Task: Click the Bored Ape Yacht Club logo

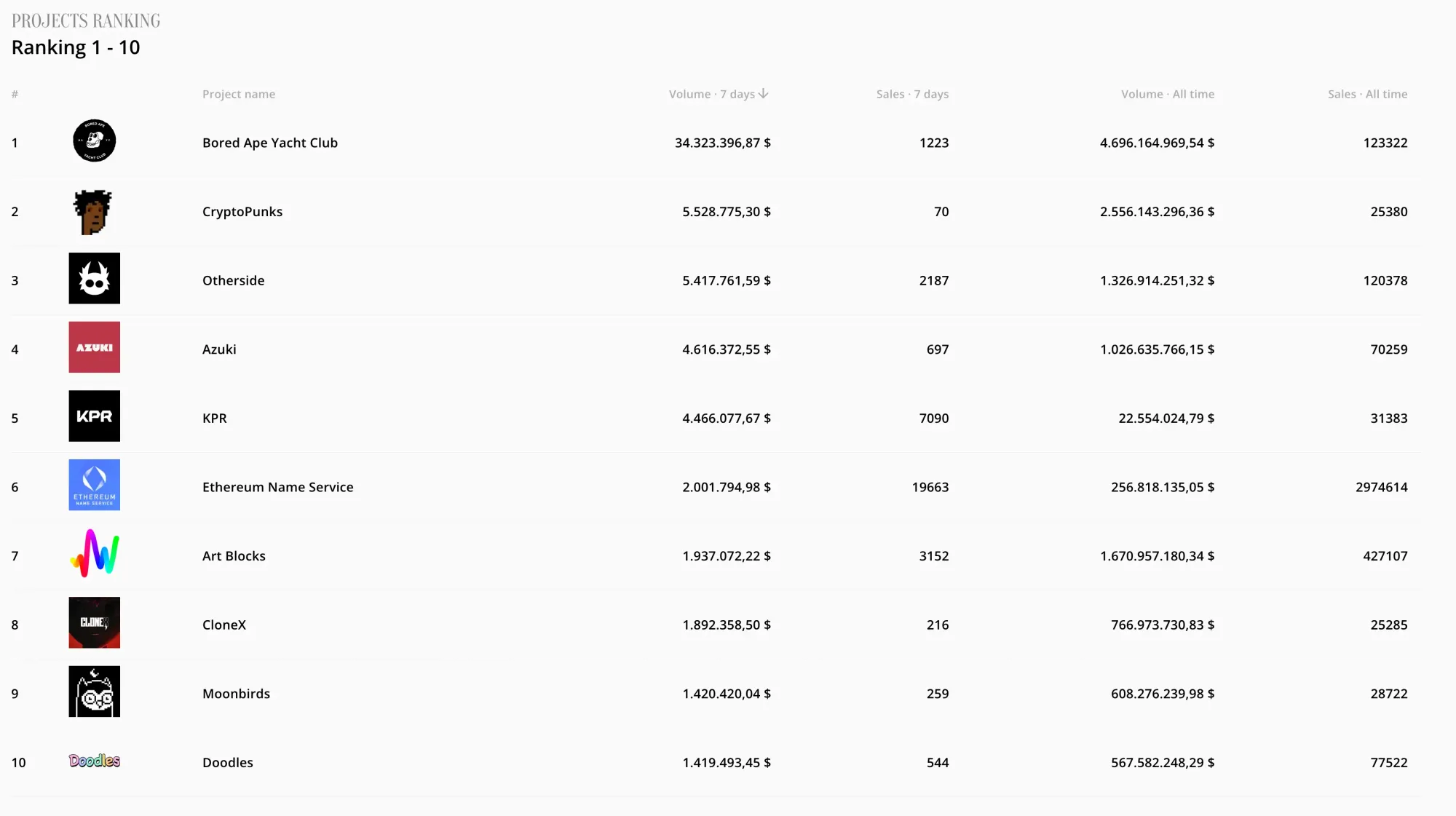Action: (94, 140)
